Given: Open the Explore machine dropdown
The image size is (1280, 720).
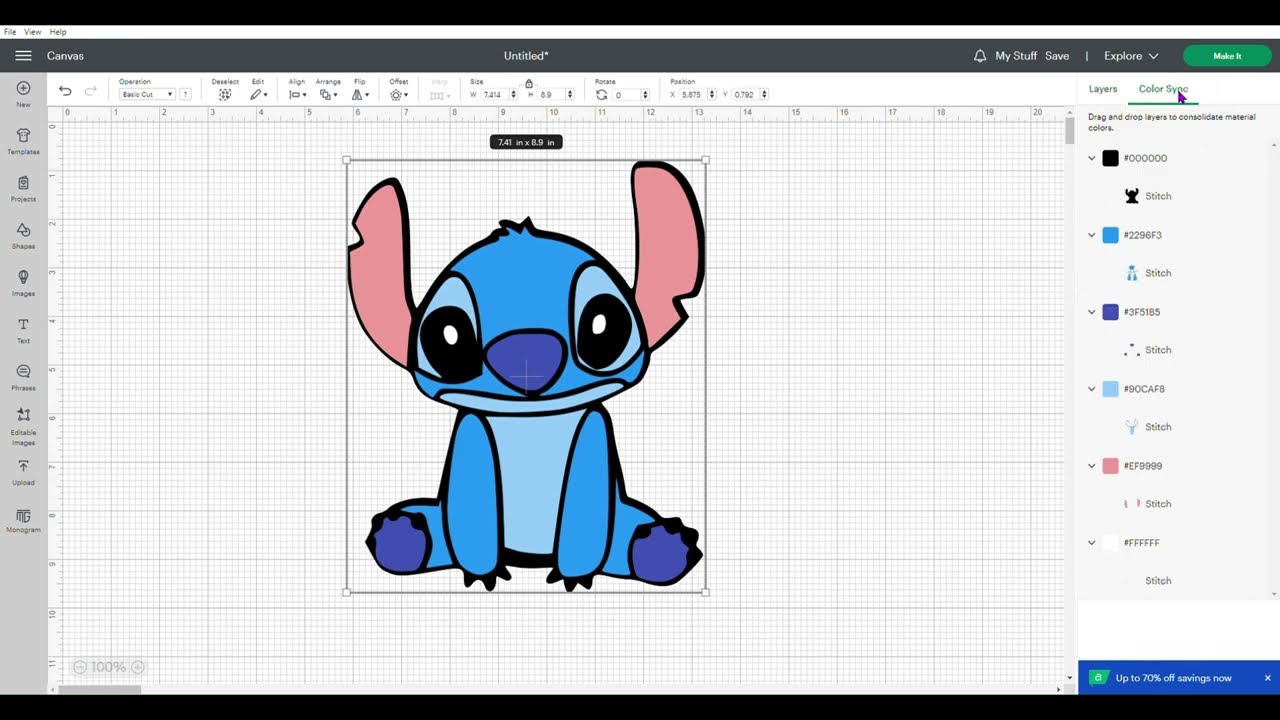Looking at the screenshot, I should click(x=1131, y=56).
